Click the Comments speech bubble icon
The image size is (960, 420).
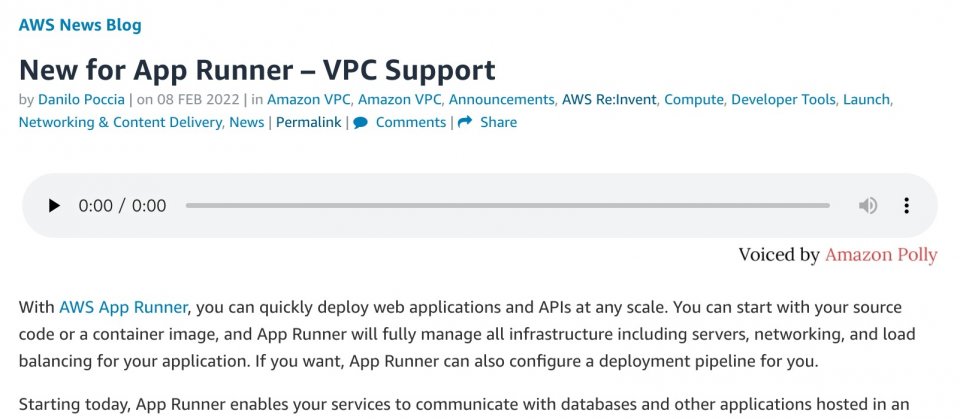tap(361, 122)
